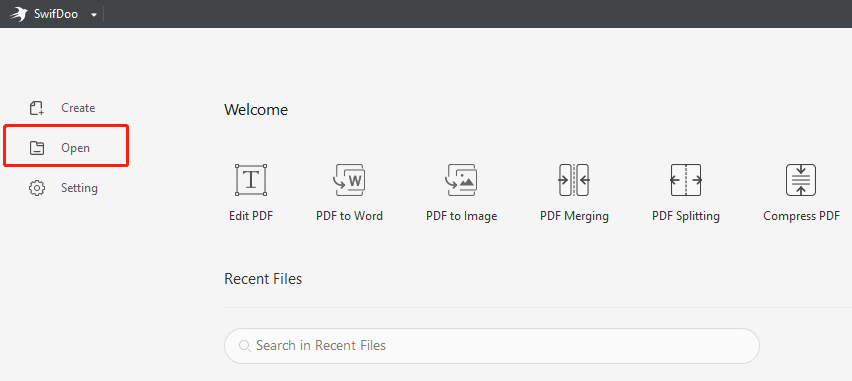Click the PDF Splitting label
Image resolution: width=852 pixels, height=381 pixels.
[686, 216]
